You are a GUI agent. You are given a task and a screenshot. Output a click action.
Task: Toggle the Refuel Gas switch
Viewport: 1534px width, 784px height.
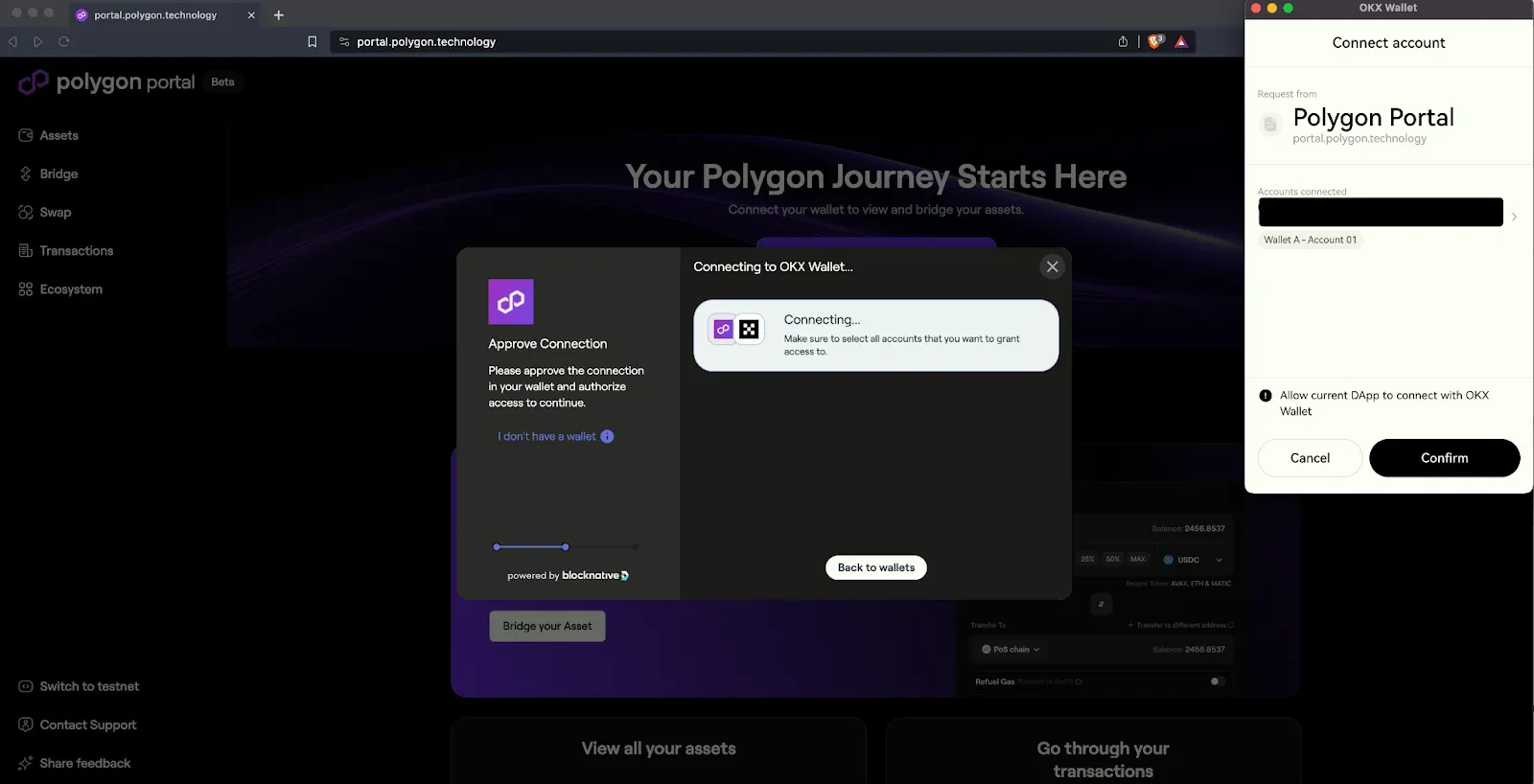pos(1217,681)
